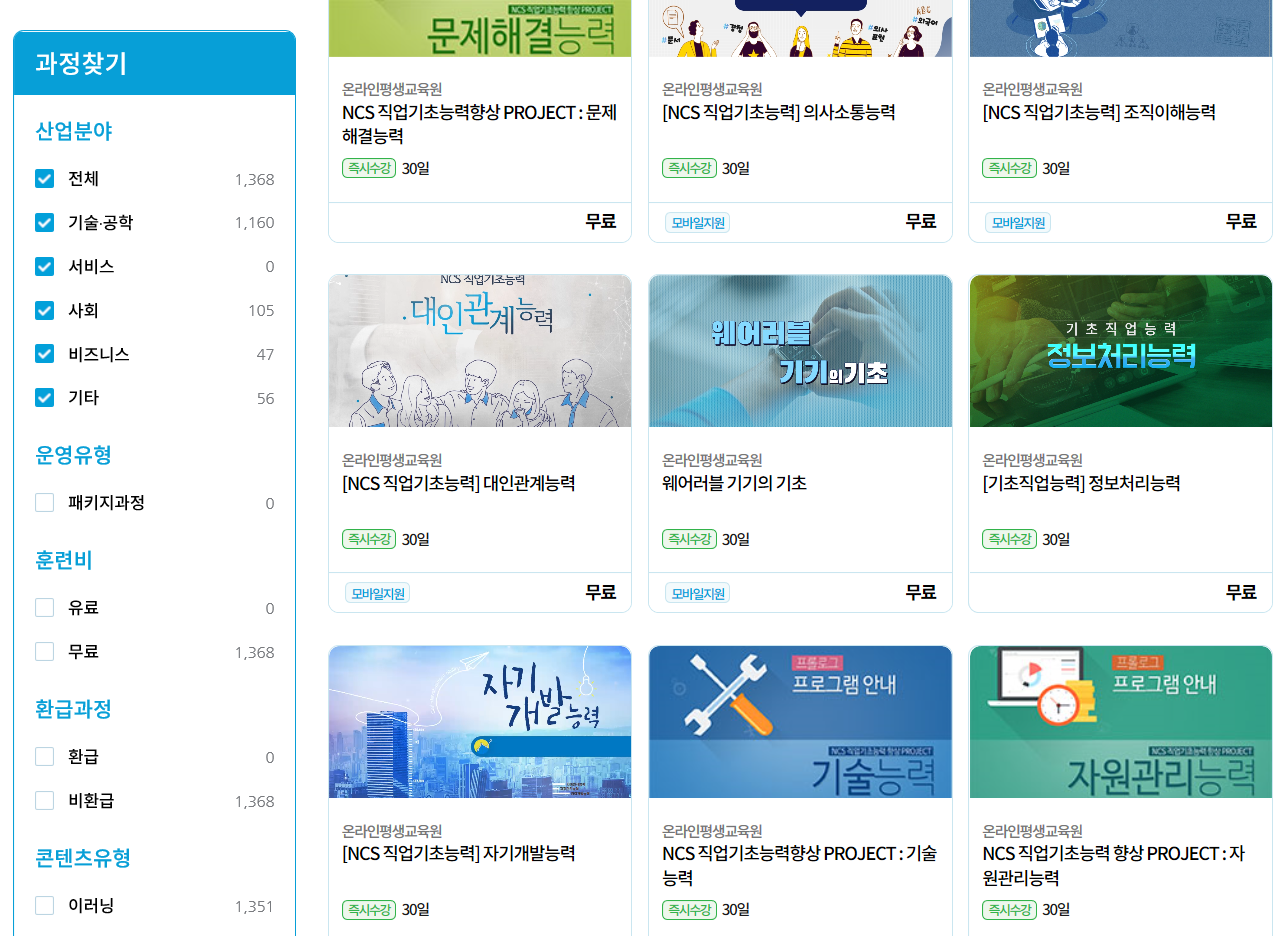Open the 기술능력 course thumbnail
Image resolution: width=1284 pixels, height=936 pixels.
800,722
